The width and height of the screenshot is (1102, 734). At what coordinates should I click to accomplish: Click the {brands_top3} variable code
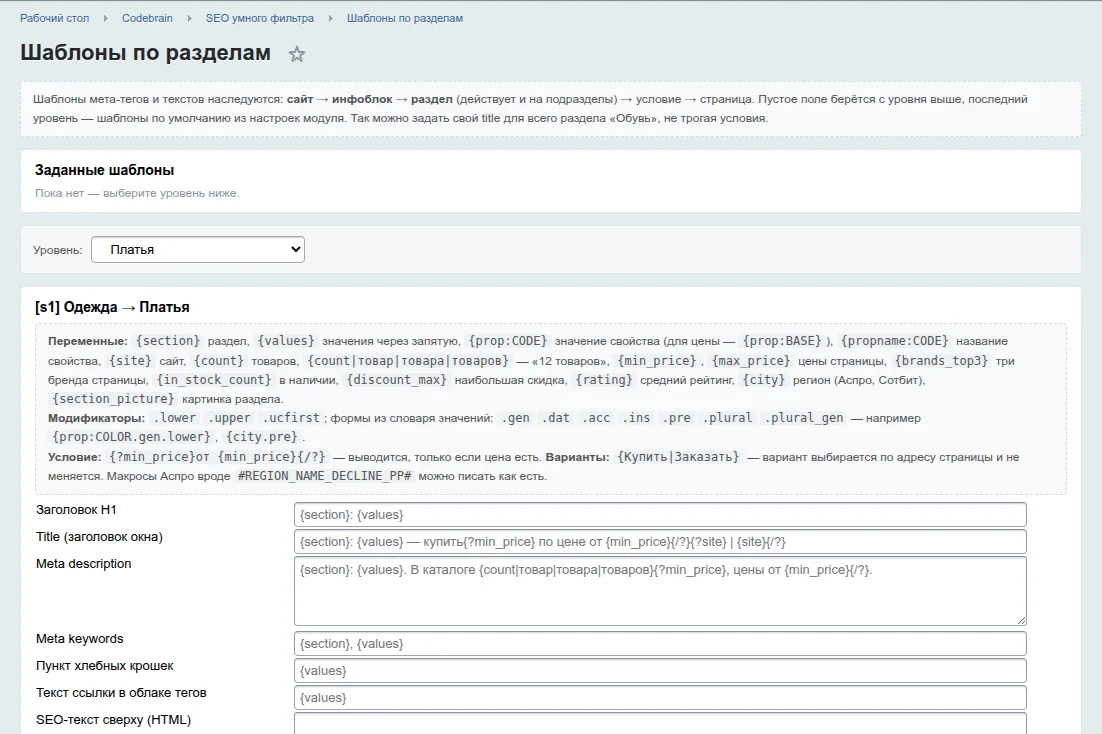pyautogui.click(x=942, y=361)
